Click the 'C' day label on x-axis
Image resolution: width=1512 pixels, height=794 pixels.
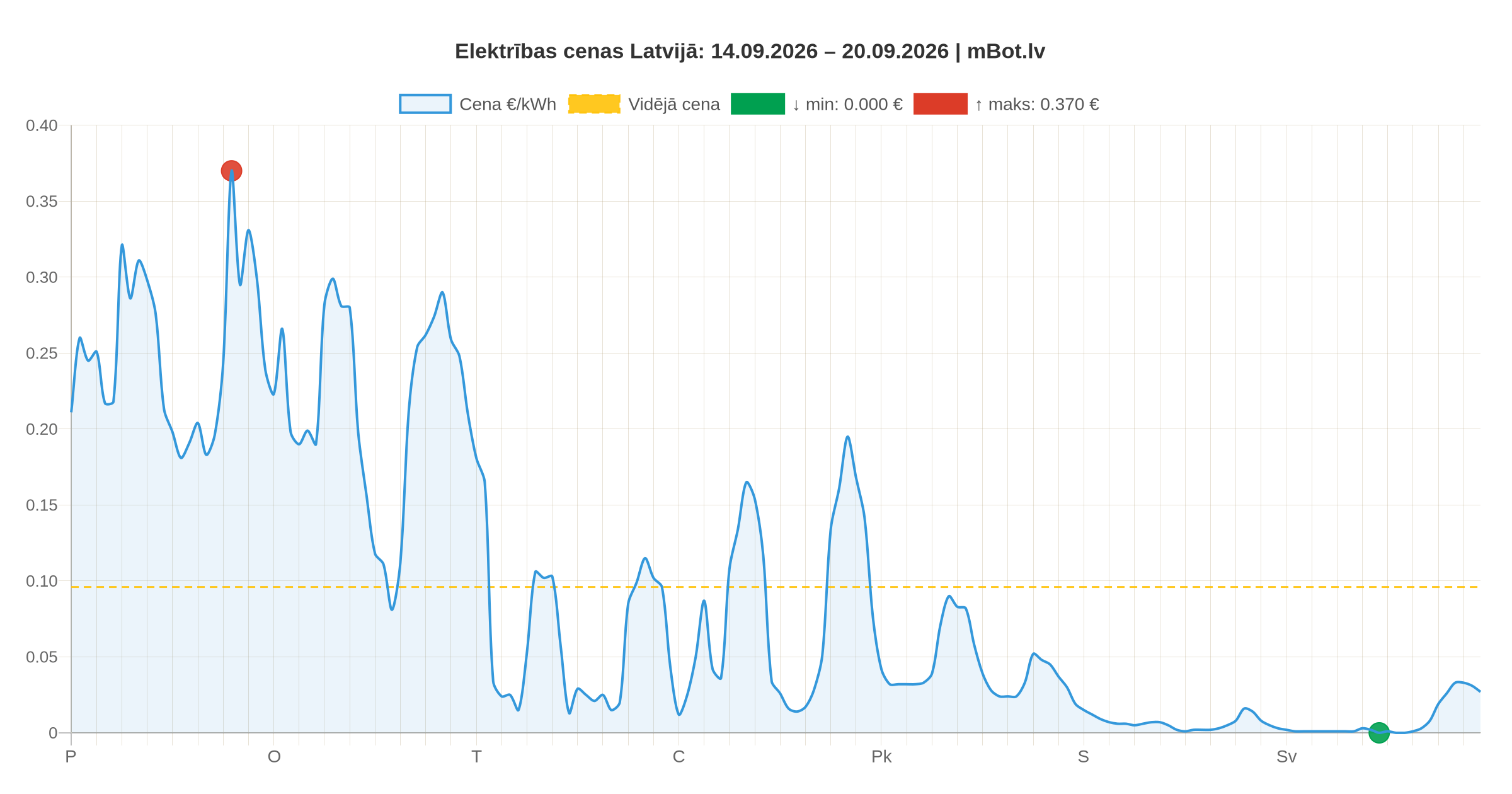pos(679,757)
